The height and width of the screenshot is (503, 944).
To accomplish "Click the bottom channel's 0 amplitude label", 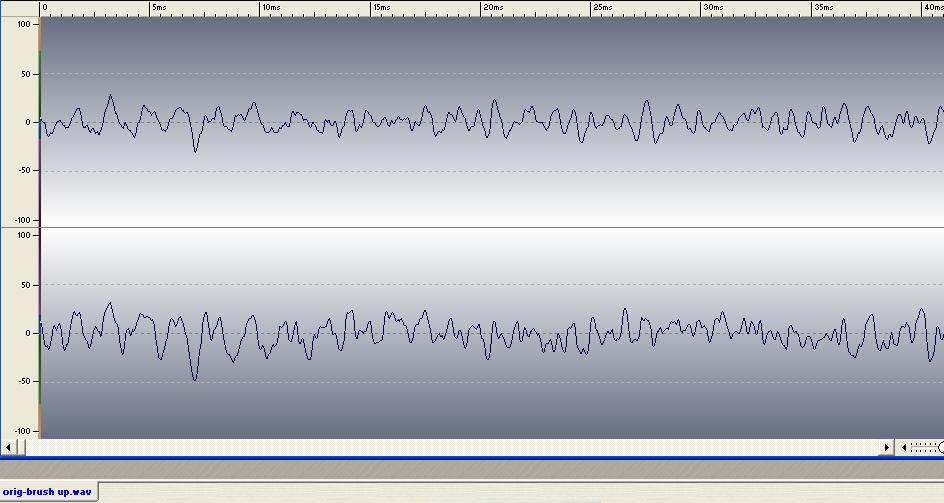I will (28, 333).
